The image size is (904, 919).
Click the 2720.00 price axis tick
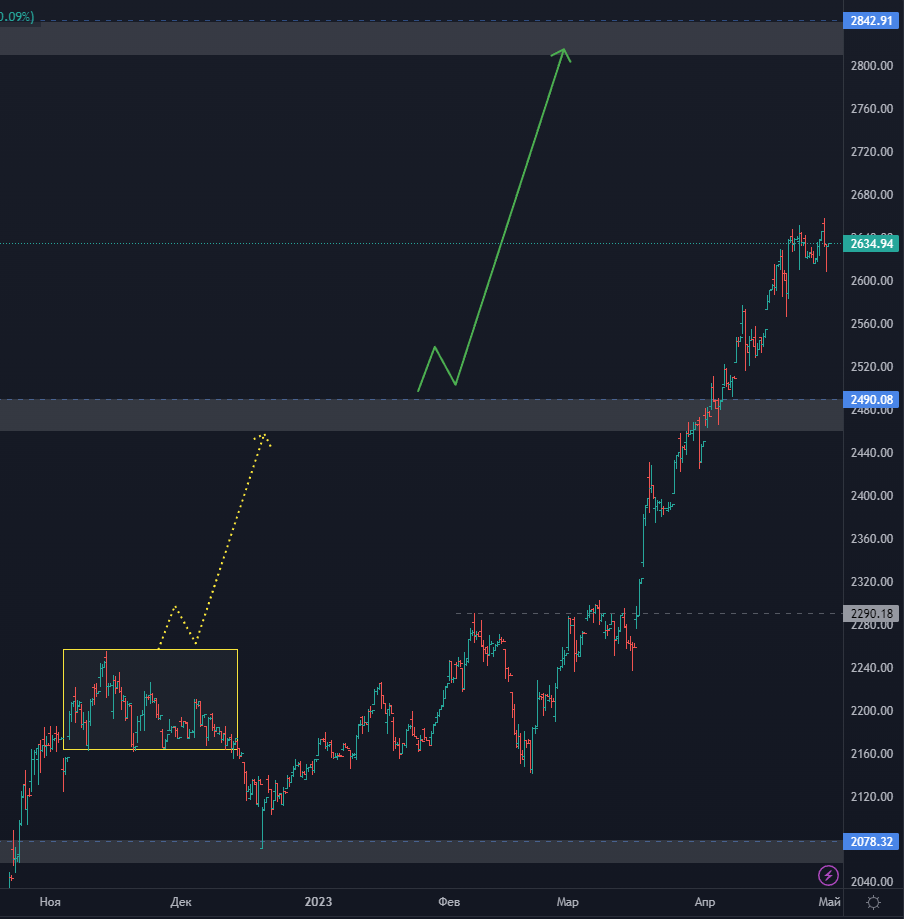tap(872, 152)
